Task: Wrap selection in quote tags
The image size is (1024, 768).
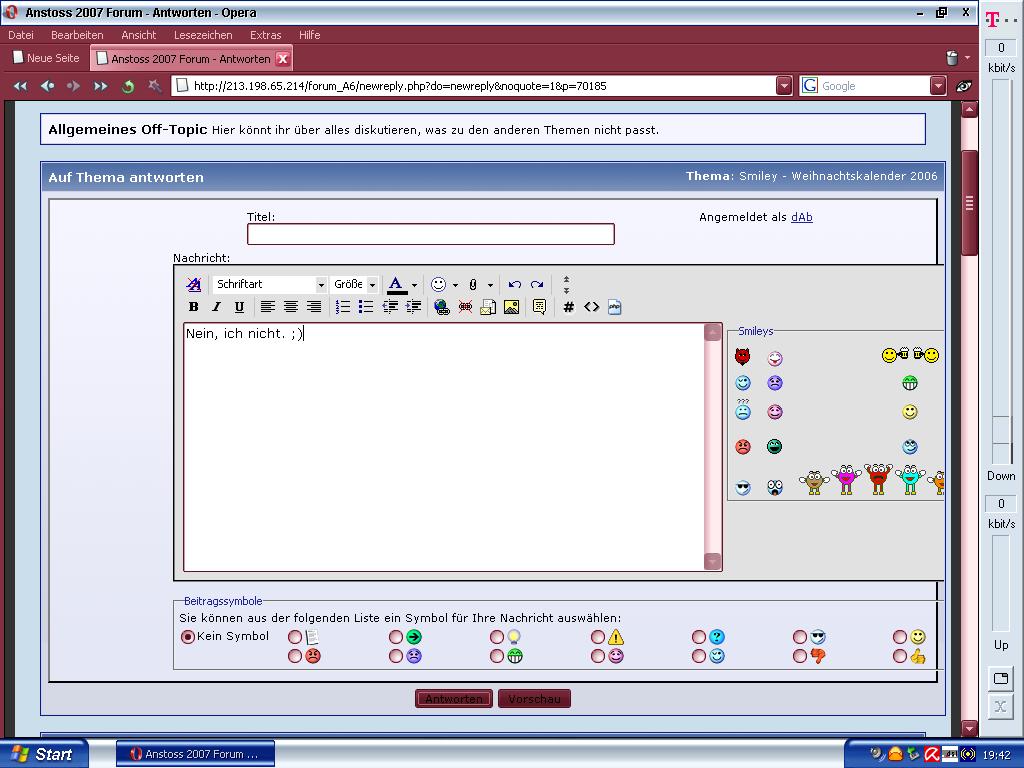Action: [x=539, y=307]
